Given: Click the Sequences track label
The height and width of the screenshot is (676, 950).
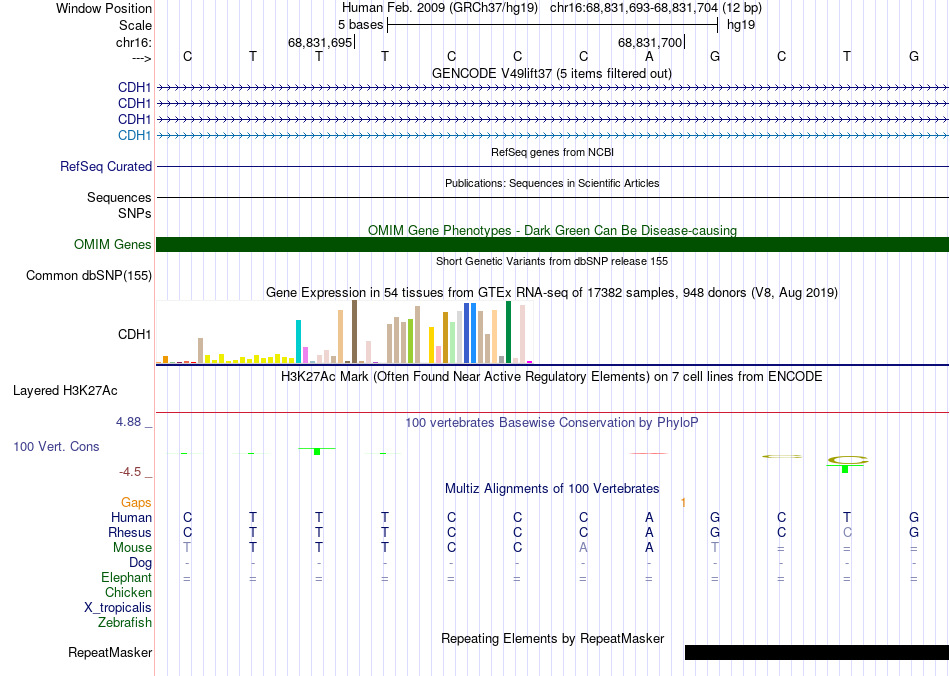Looking at the screenshot, I should point(119,198).
